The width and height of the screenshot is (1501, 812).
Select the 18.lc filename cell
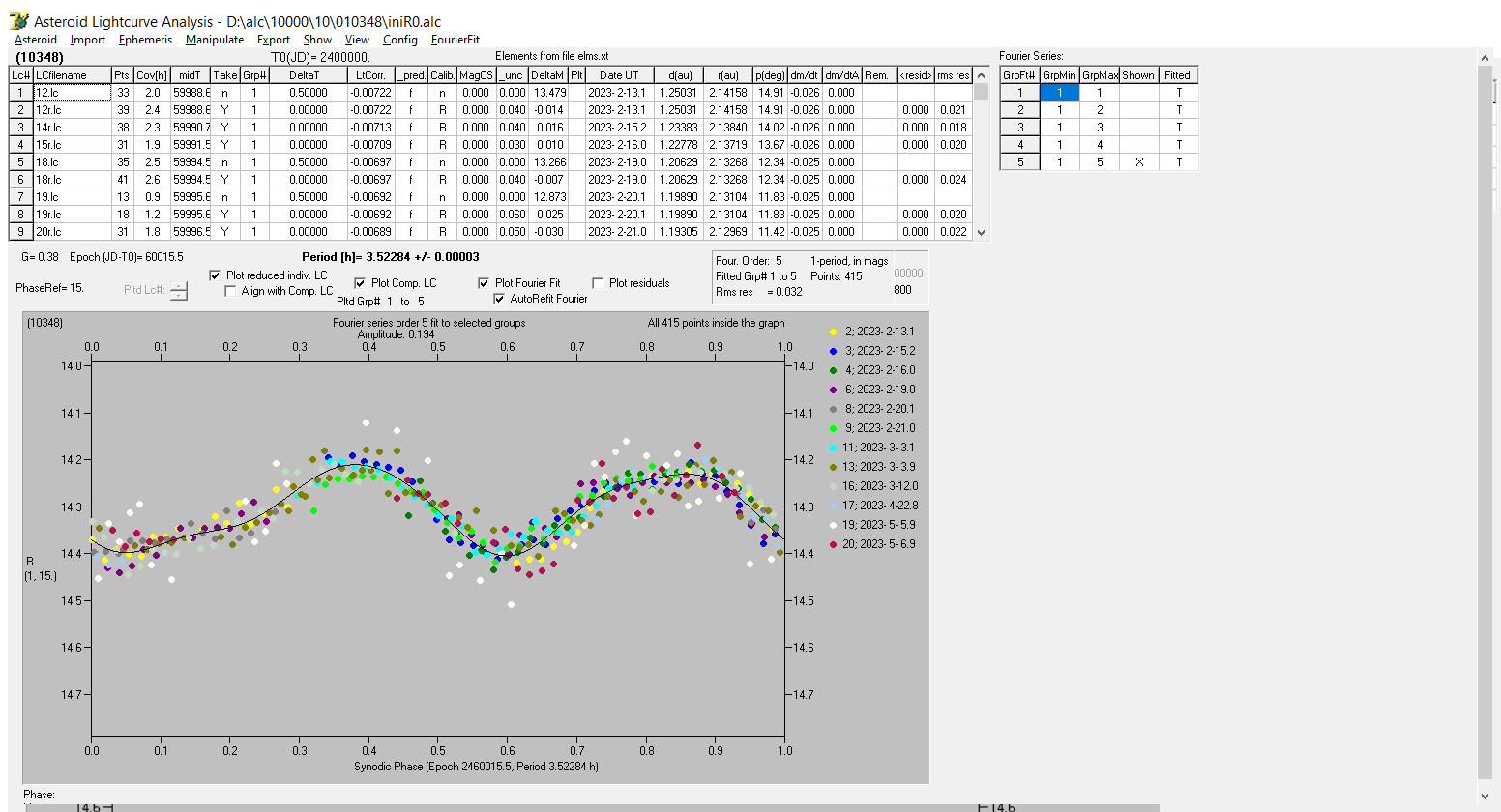pyautogui.click(x=72, y=162)
